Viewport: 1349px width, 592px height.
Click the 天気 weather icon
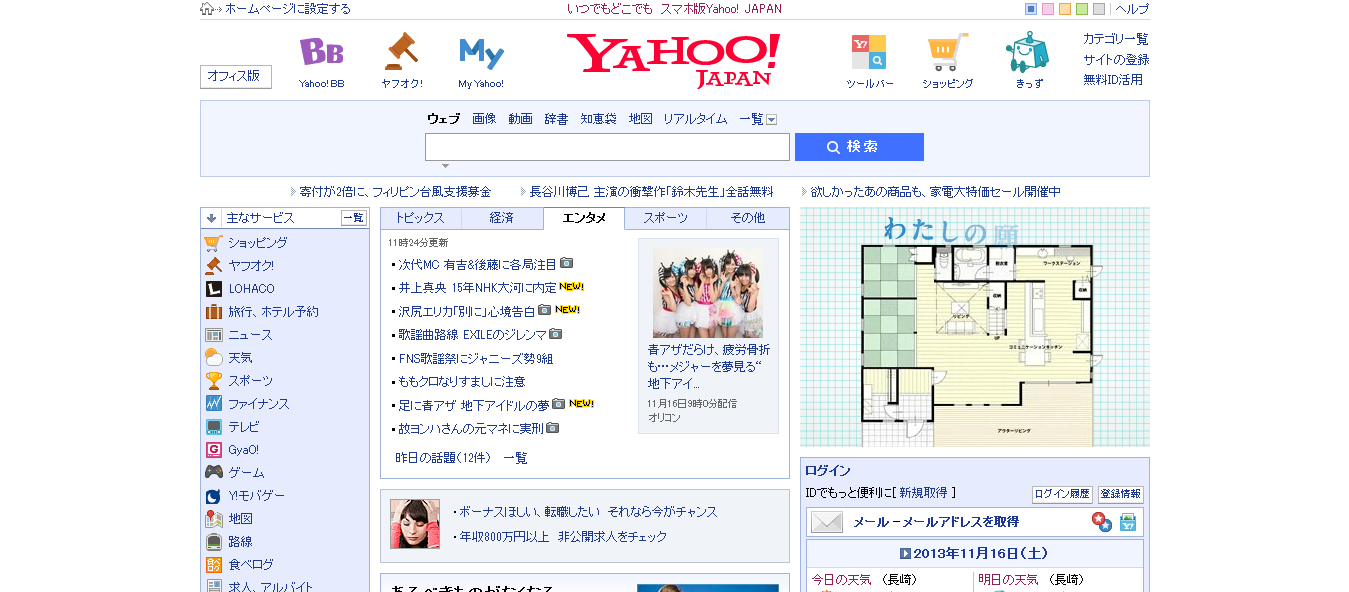(x=213, y=357)
